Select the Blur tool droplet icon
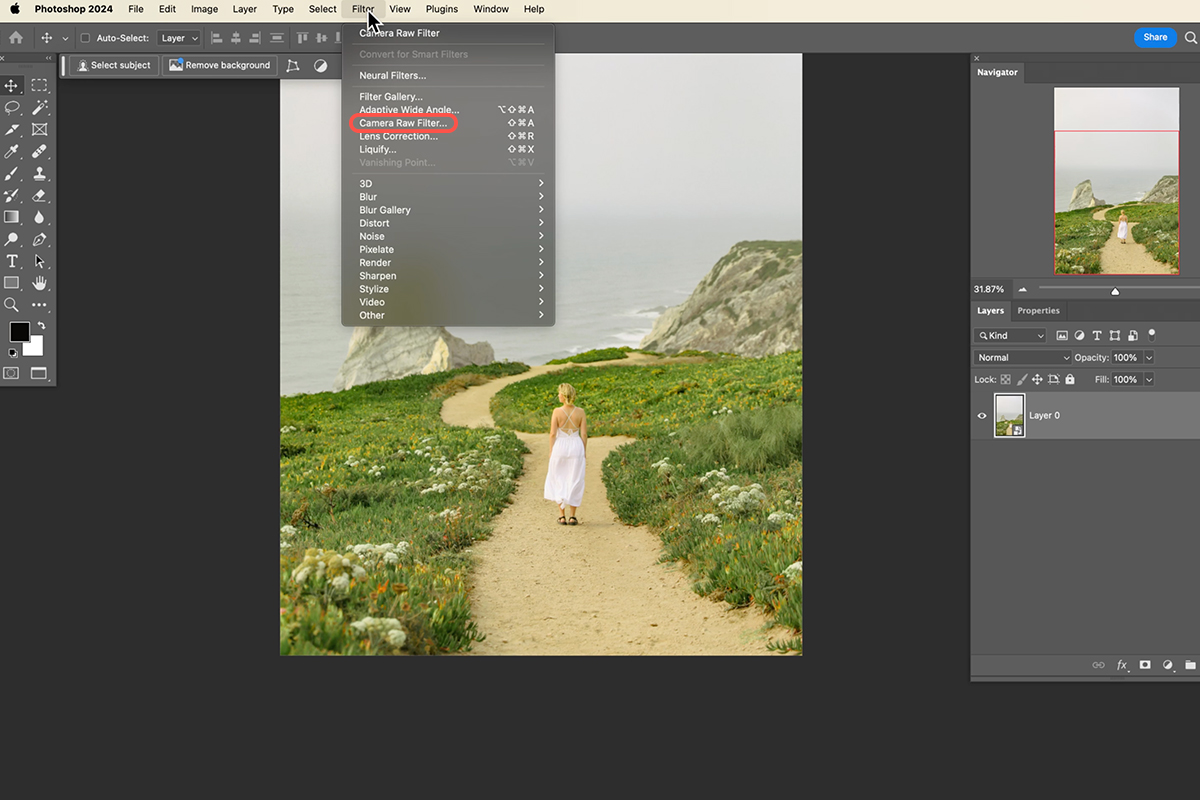This screenshot has height=800, width=1200. pos(39,217)
